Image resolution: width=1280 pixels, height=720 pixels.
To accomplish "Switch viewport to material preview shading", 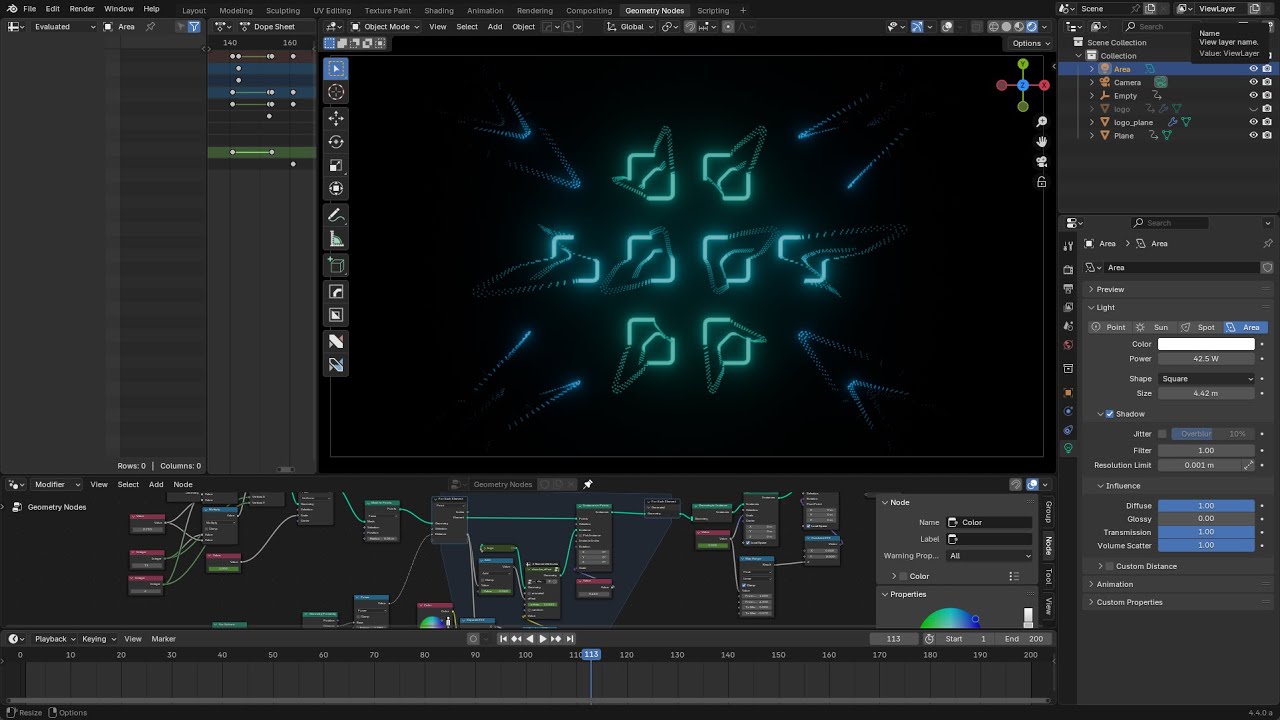I will [1020, 27].
